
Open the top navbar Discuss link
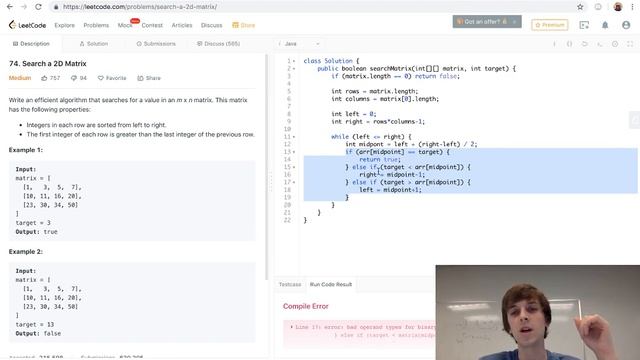click(211, 25)
